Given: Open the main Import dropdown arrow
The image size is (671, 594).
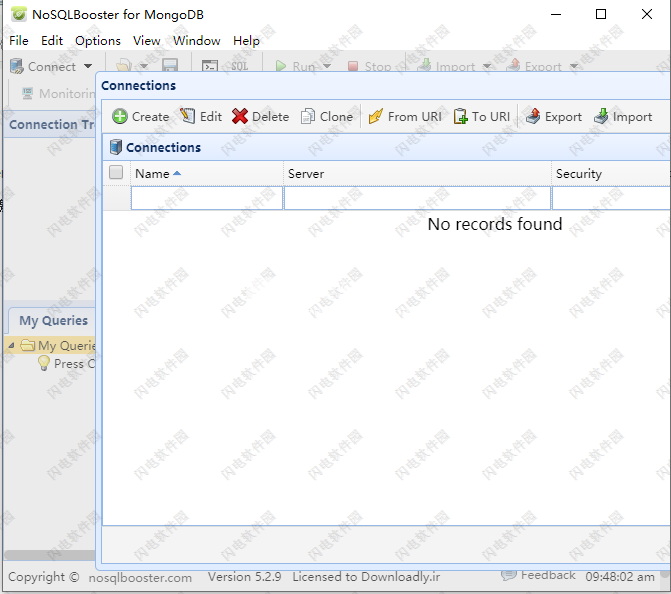Looking at the screenshot, I should (487, 66).
